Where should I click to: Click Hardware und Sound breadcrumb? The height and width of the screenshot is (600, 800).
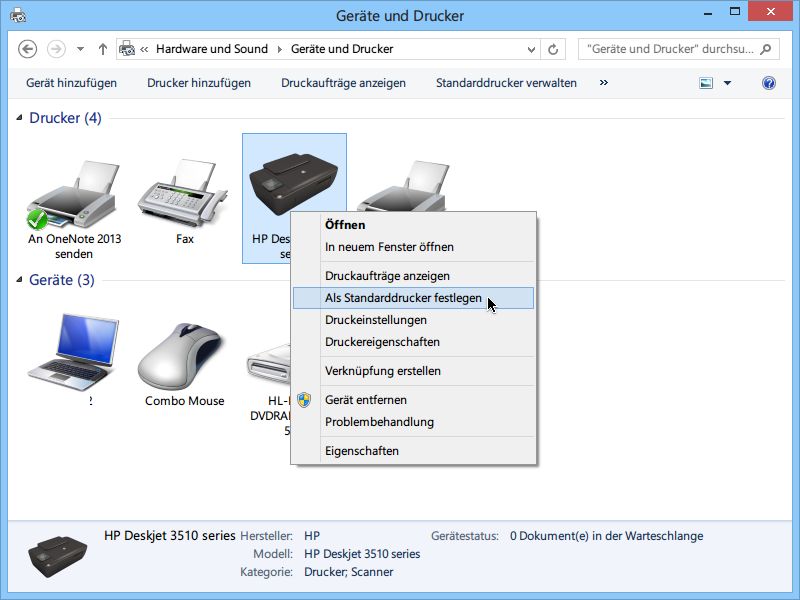[212, 49]
